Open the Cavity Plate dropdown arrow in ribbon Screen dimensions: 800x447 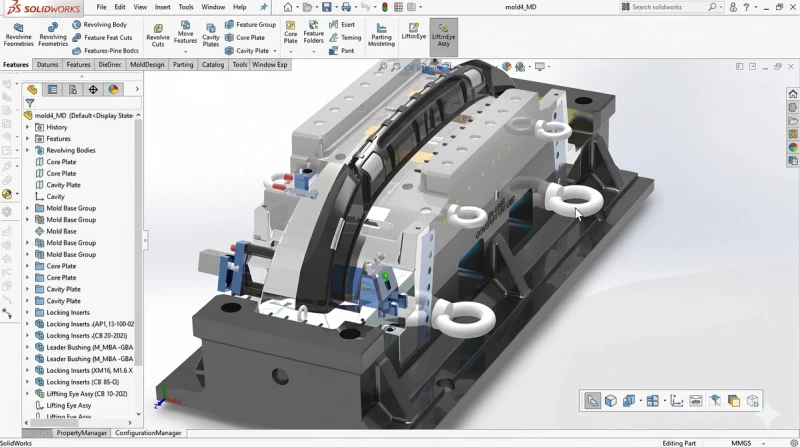pos(274,51)
